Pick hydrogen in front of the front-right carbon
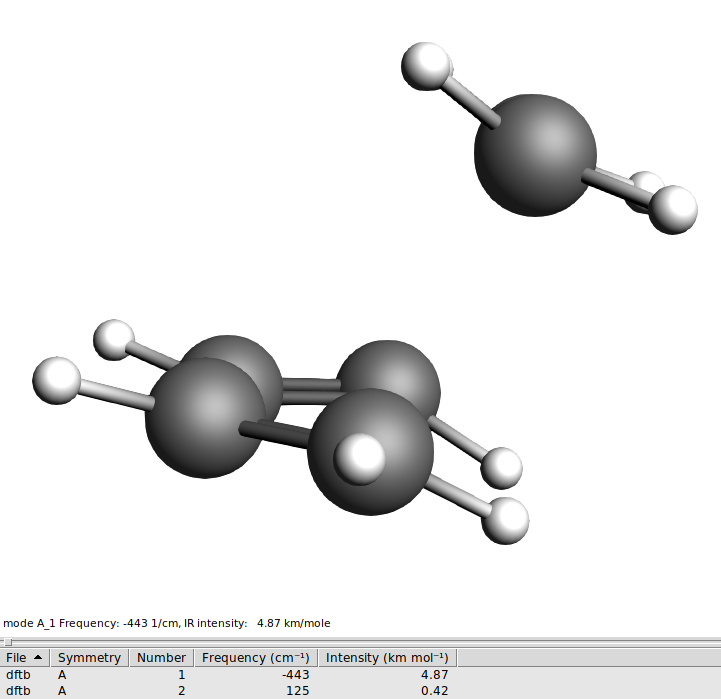 coord(359,458)
